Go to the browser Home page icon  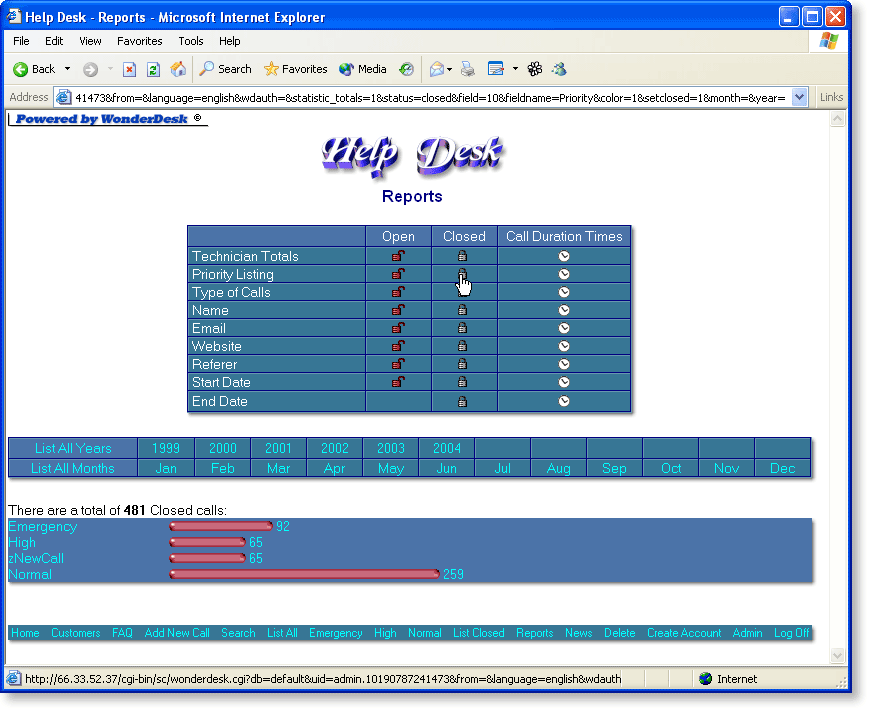tap(178, 70)
